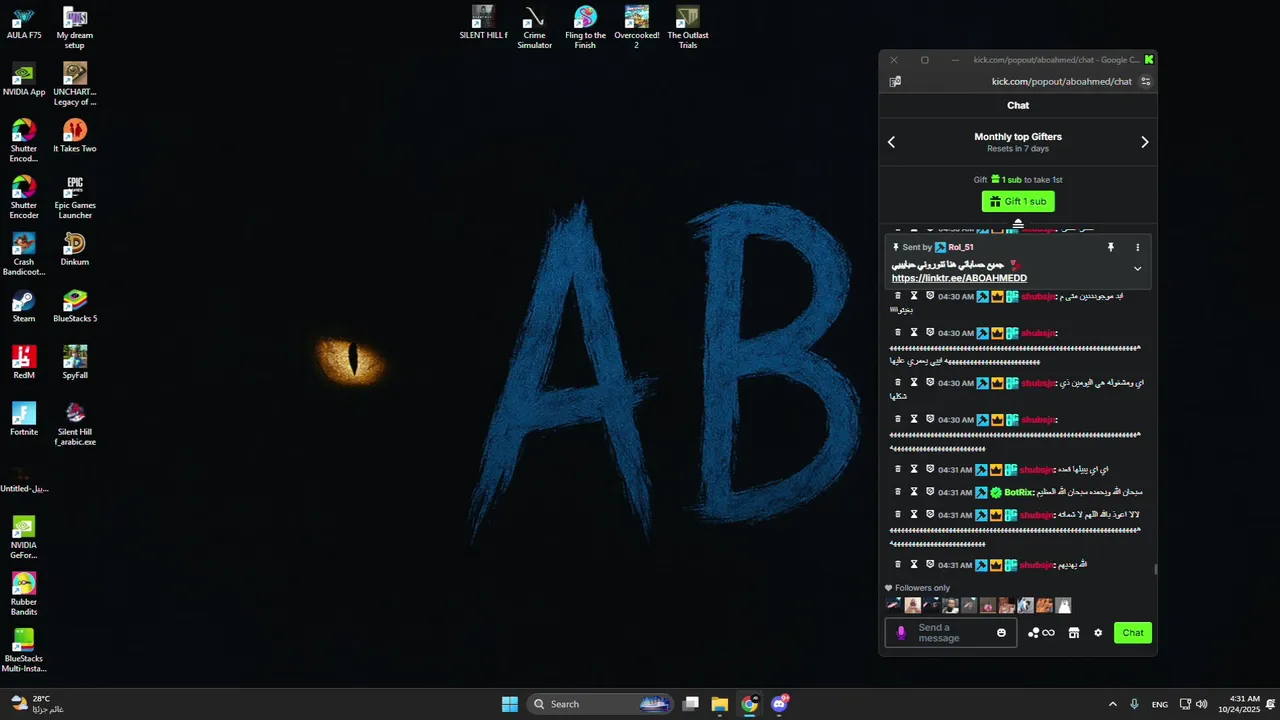Collapse the gifters panel handle
This screenshot has width=1280, height=720.
tap(1018, 224)
